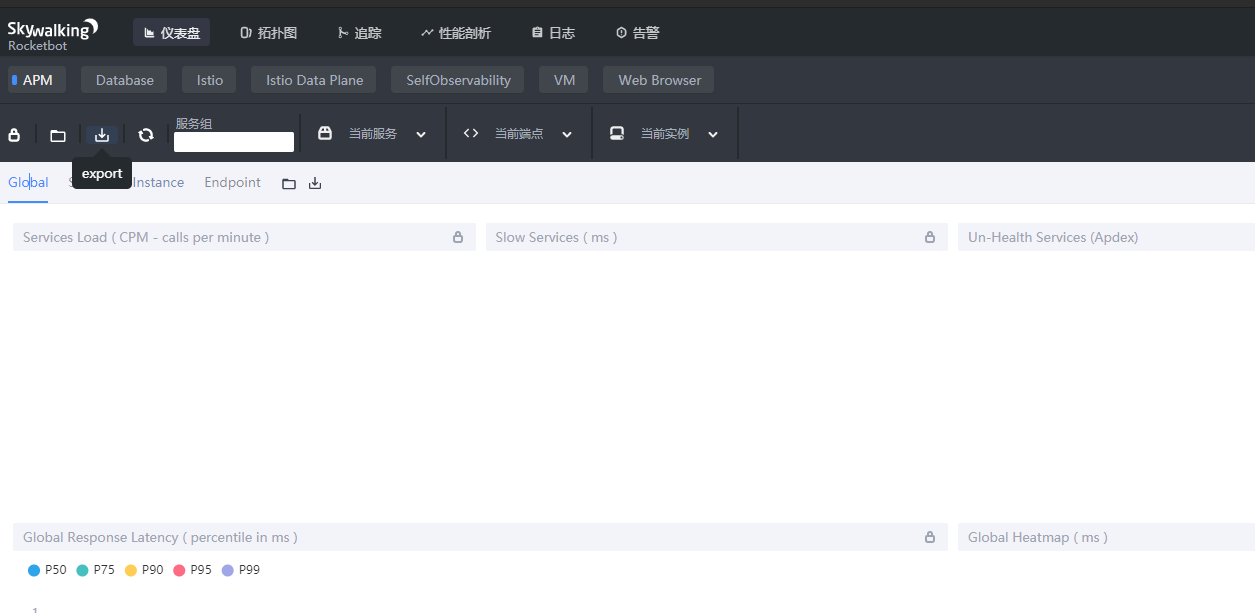The width and height of the screenshot is (1255, 613).
Task: Toggle the P50 legend series
Action: click(47, 570)
